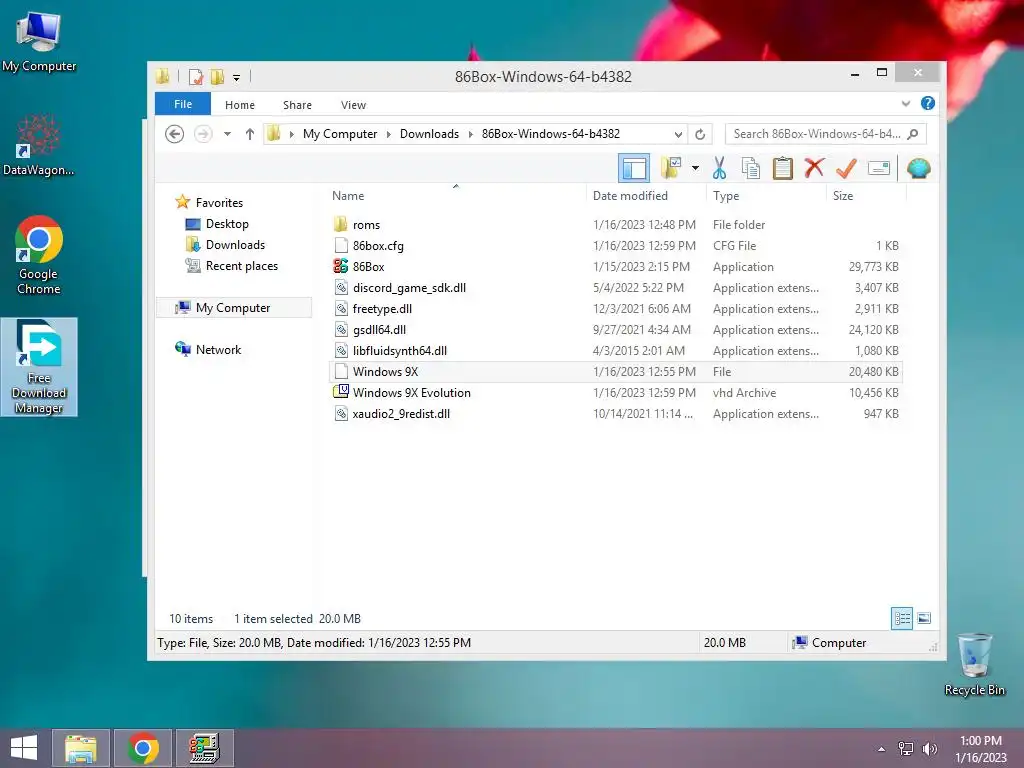Viewport: 1024px width, 768px height.
Task: Open the Share ribbon tab
Action: [x=297, y=104]
